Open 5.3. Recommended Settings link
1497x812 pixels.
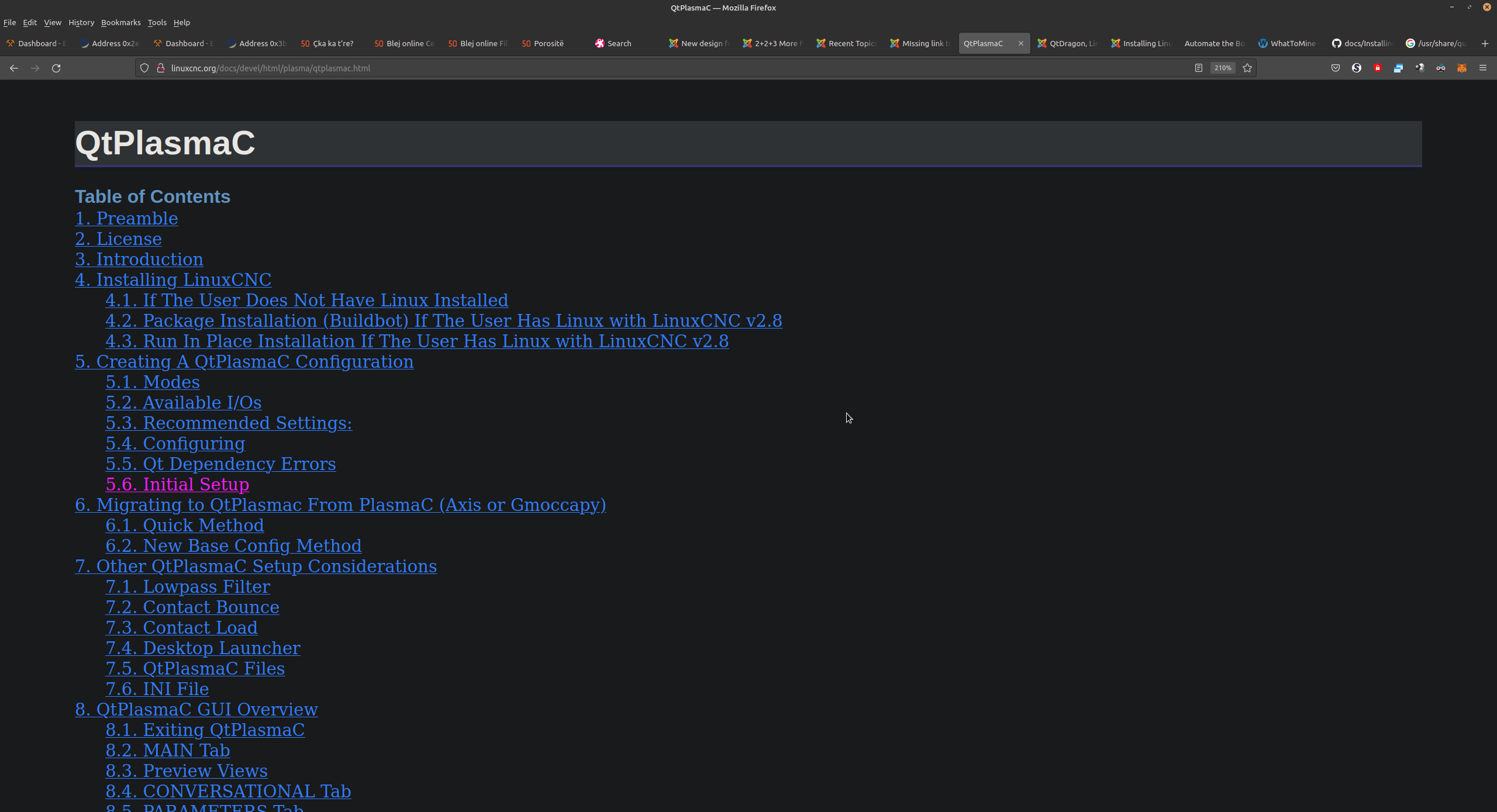pos(229,423)
